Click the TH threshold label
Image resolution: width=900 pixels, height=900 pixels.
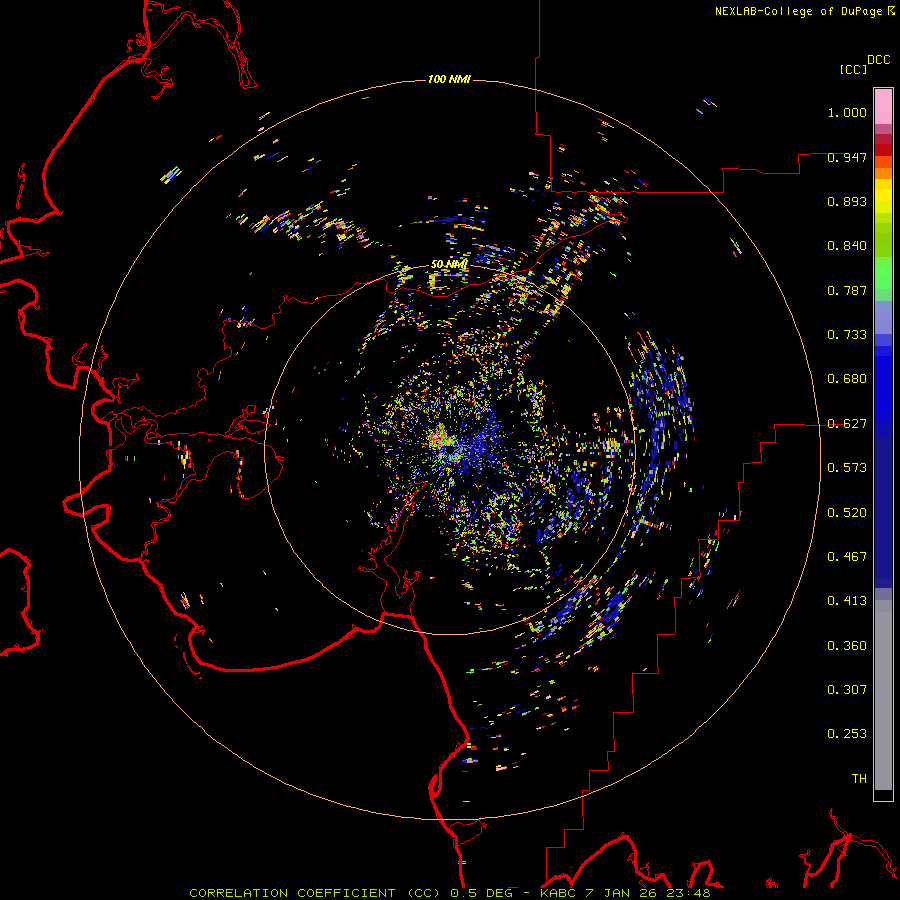(859, 779)
